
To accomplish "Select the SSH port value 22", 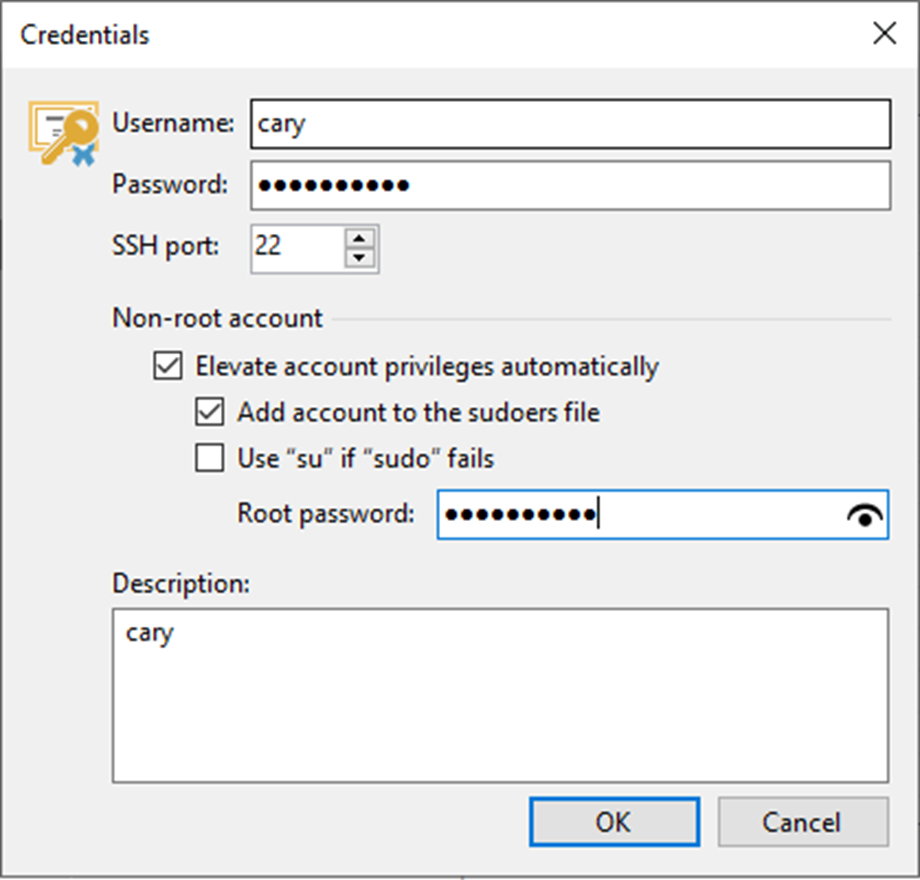I will point(290,248).
